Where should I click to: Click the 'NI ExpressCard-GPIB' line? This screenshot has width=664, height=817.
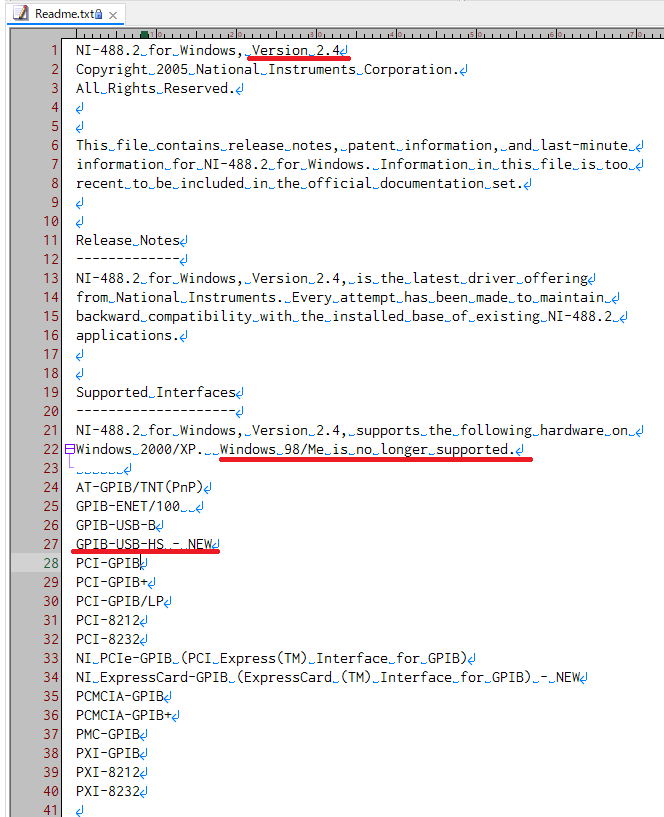(328, 677)
